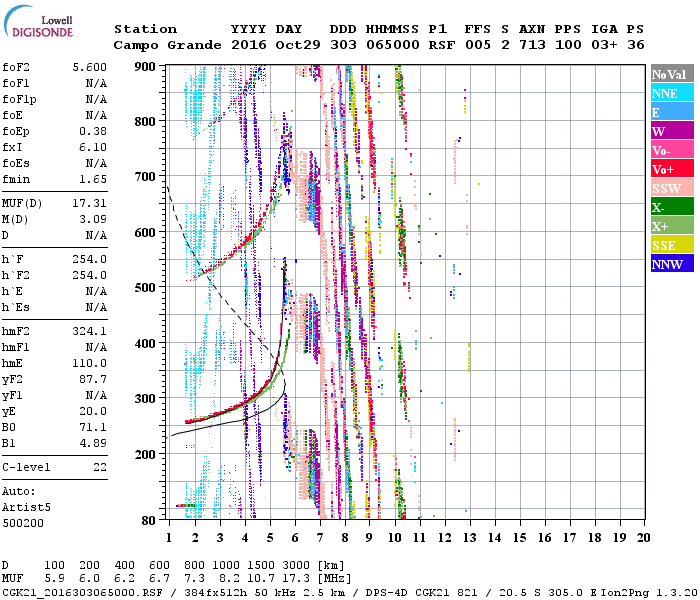
Task: Click the h`F value 254.0
Action: click(x=90, y=259)
